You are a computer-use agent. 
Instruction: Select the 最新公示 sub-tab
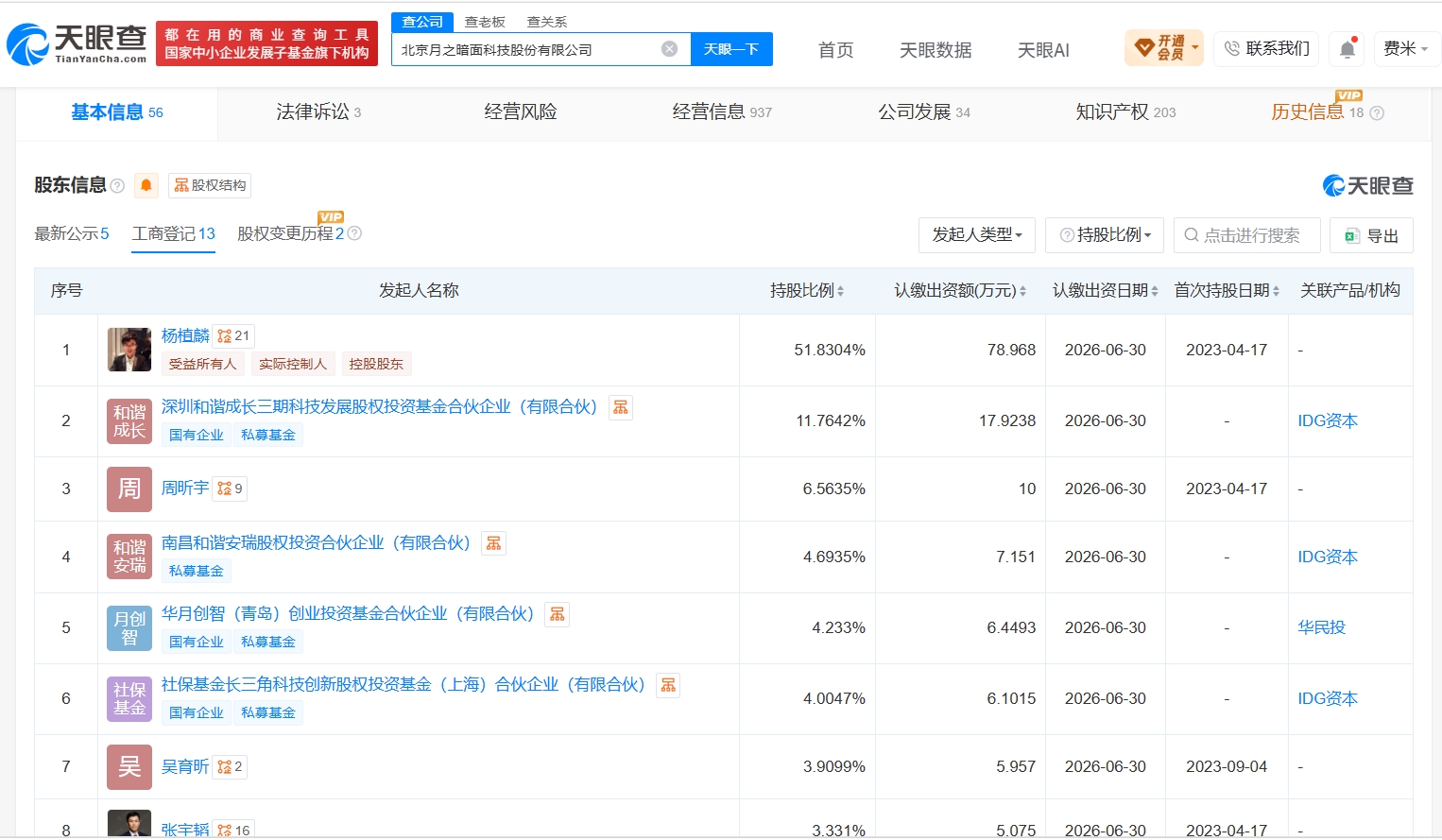tap(72, 233)
